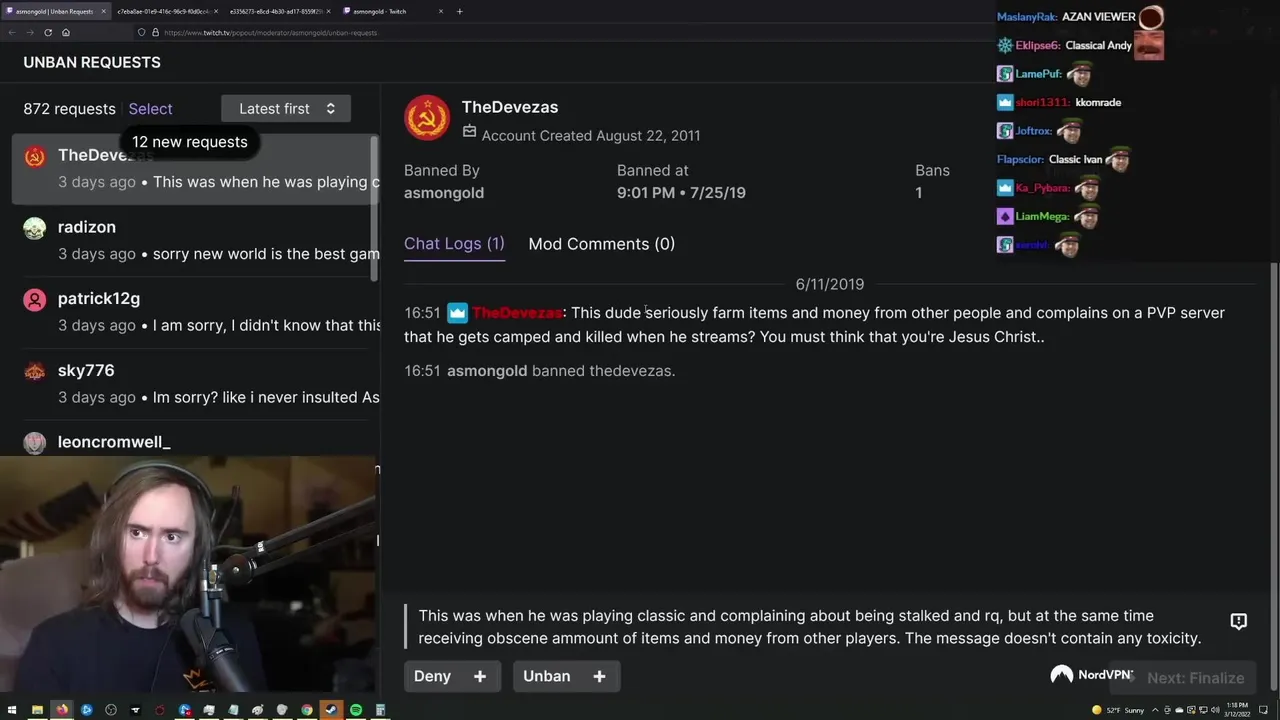Click the request note icon beside message
This screenshot has height=720, width=1280.
pos(1238,621)
